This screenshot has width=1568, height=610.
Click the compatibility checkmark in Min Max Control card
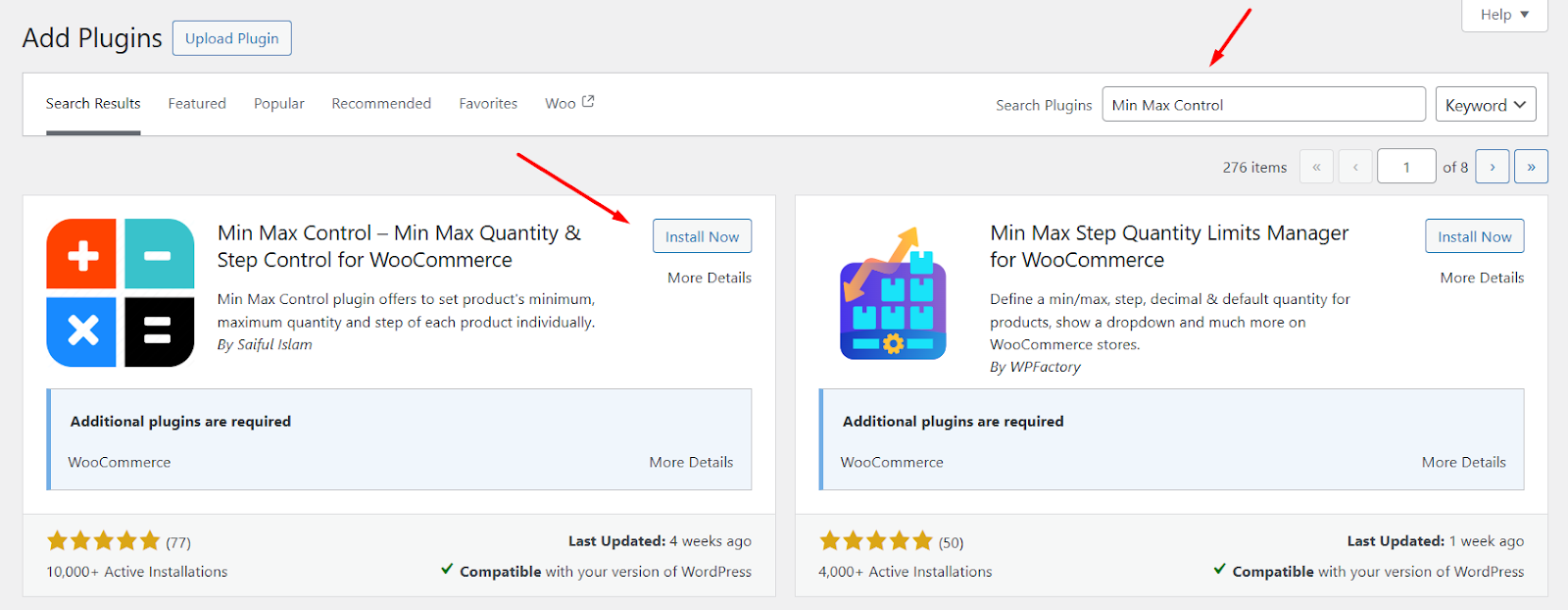[447, 569]
